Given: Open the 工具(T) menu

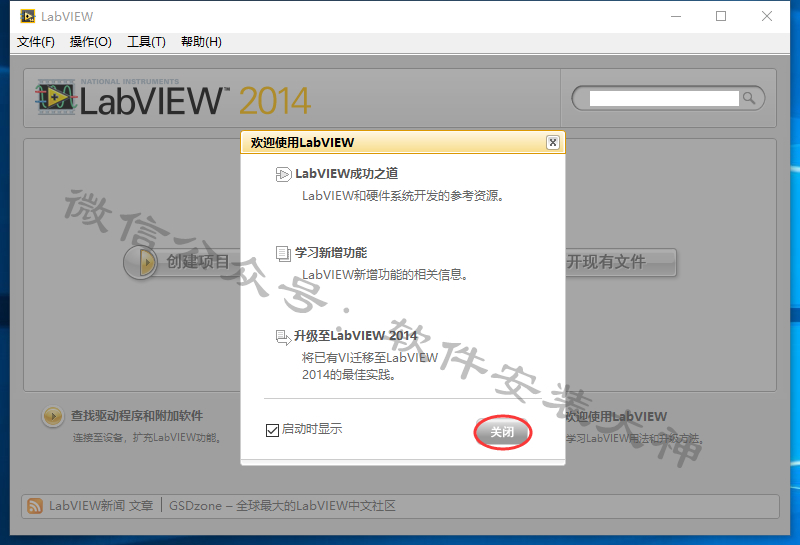Looking at the screenshot, I should point(146,42).
